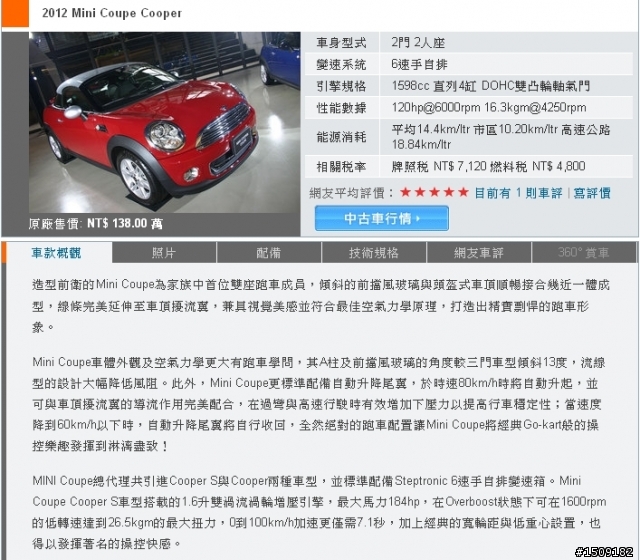
Task: Open the 中古車行情 used car prices button
Action: tap(382, 218)
